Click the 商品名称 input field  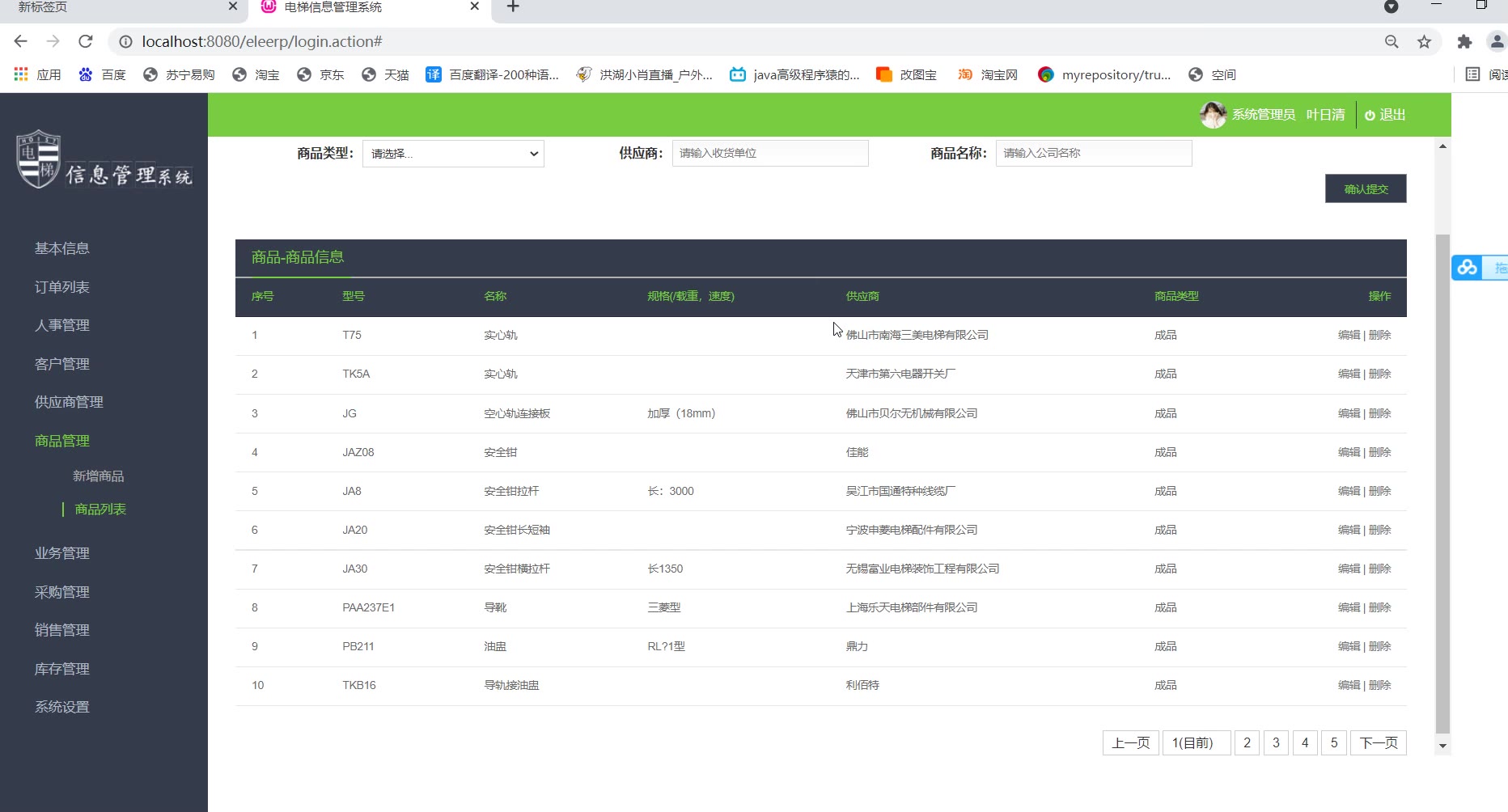(x=1094, y=153)
